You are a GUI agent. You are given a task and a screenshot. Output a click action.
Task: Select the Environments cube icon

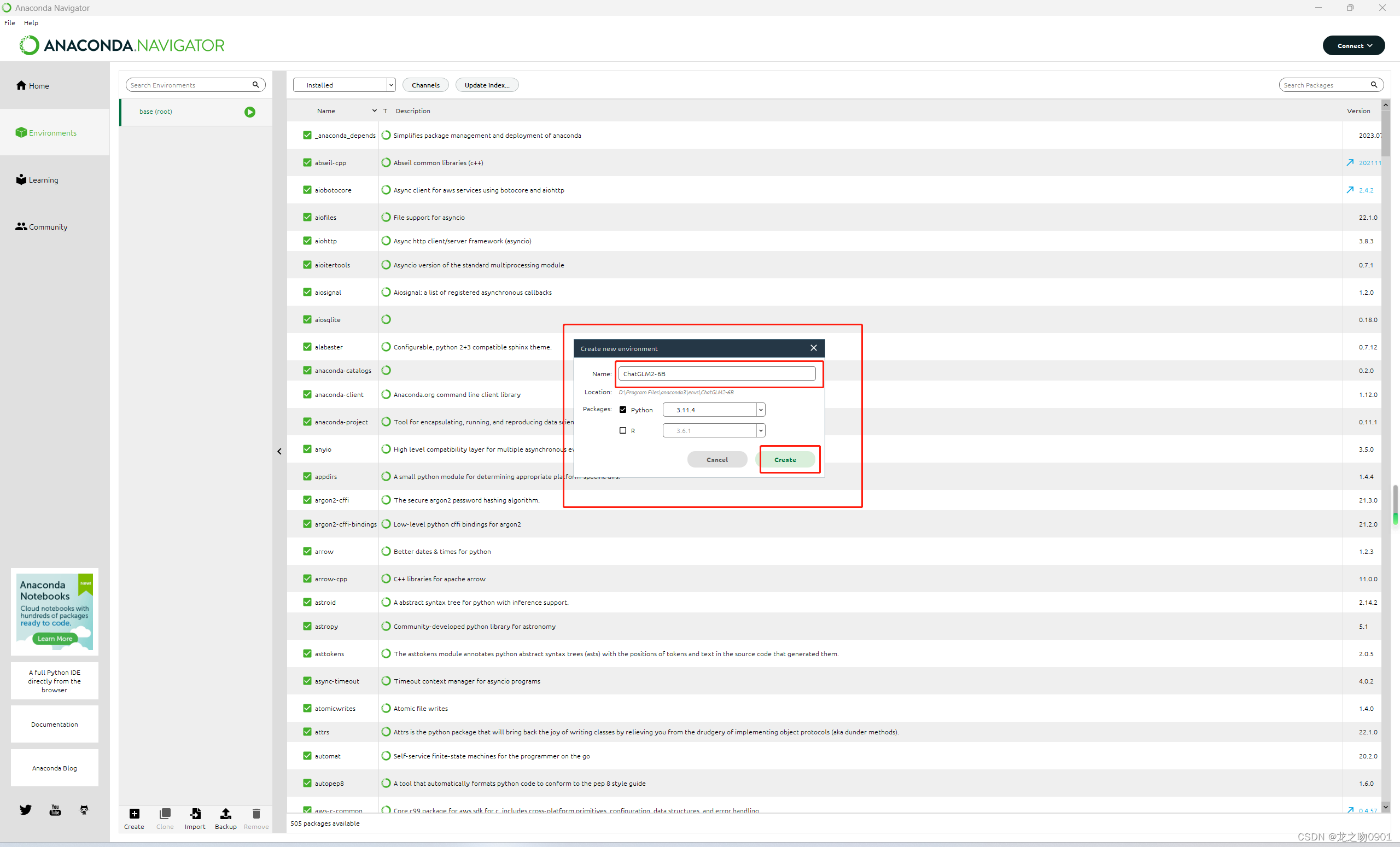[x=21, y=132]
